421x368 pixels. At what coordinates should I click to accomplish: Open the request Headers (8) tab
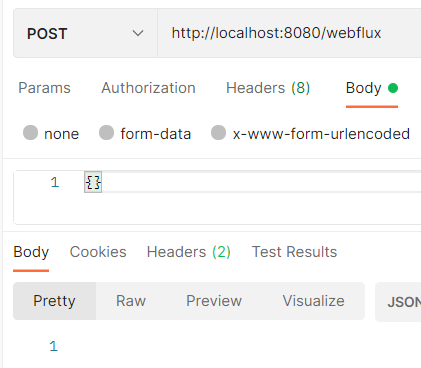[x=268, y=88]
